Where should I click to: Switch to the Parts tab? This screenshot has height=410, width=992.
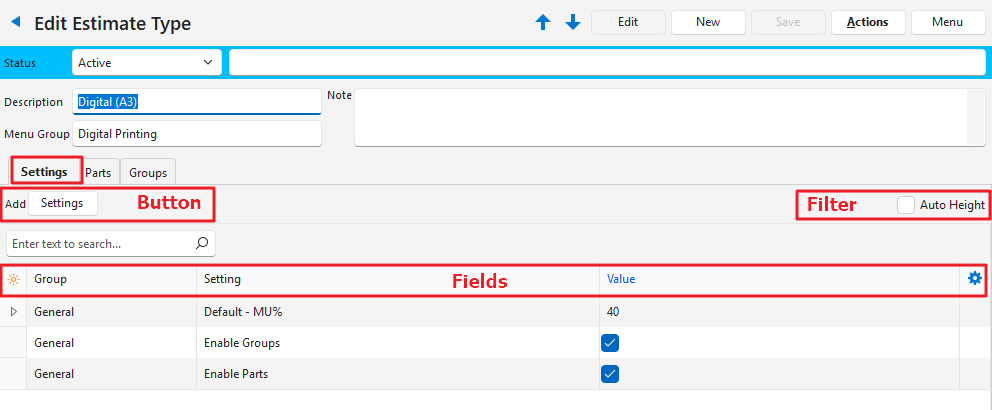pos(98,172)
